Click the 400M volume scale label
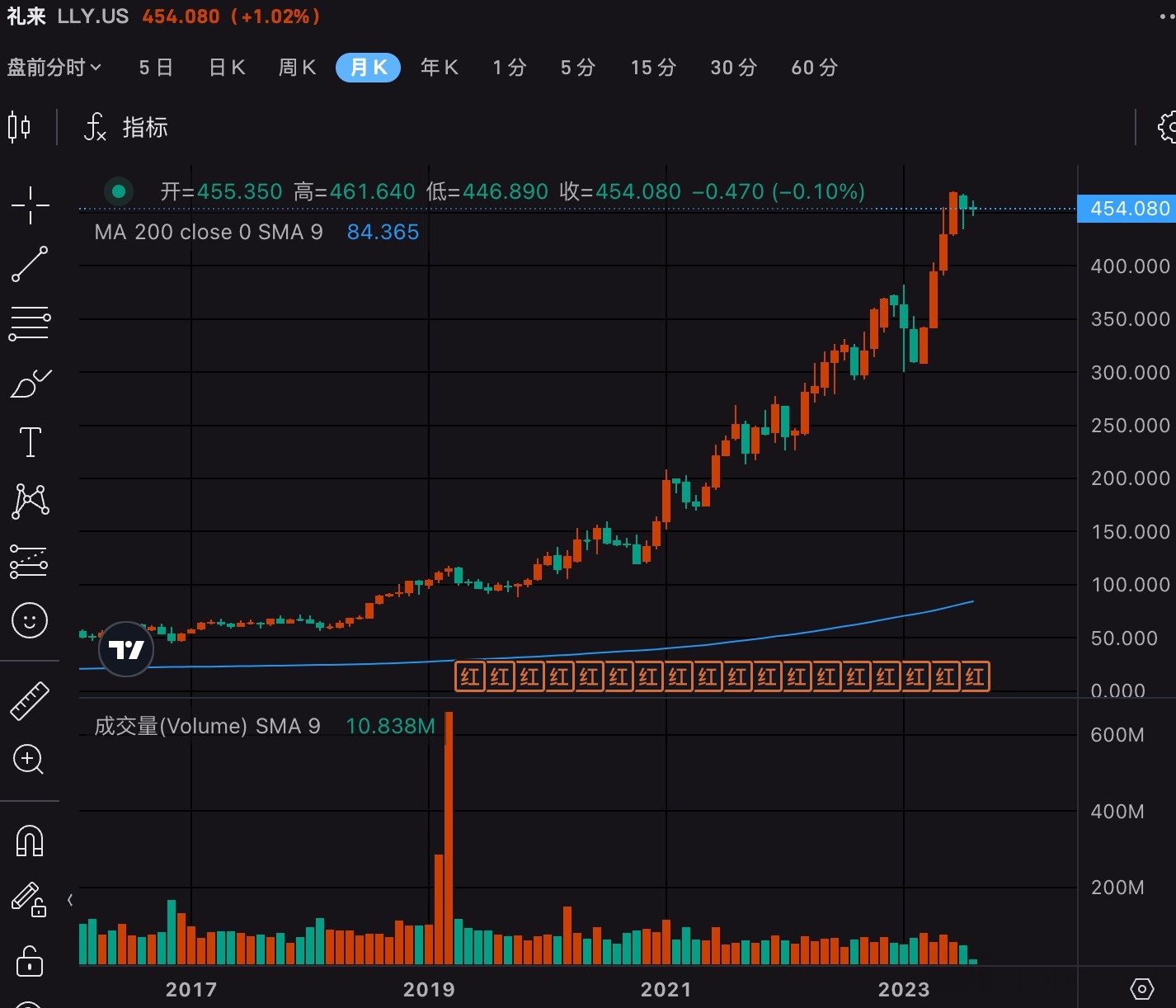 [x=1117, y=811]
